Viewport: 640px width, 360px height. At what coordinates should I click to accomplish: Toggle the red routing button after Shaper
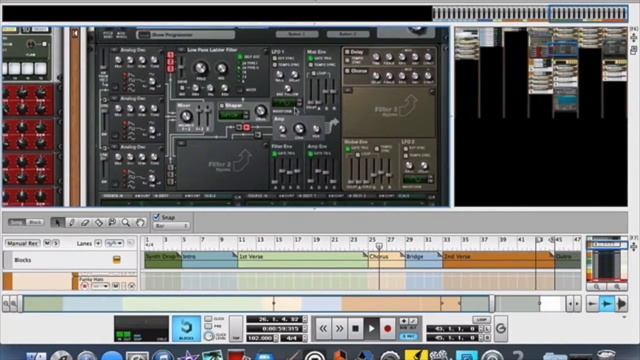[x=247, y=128]
